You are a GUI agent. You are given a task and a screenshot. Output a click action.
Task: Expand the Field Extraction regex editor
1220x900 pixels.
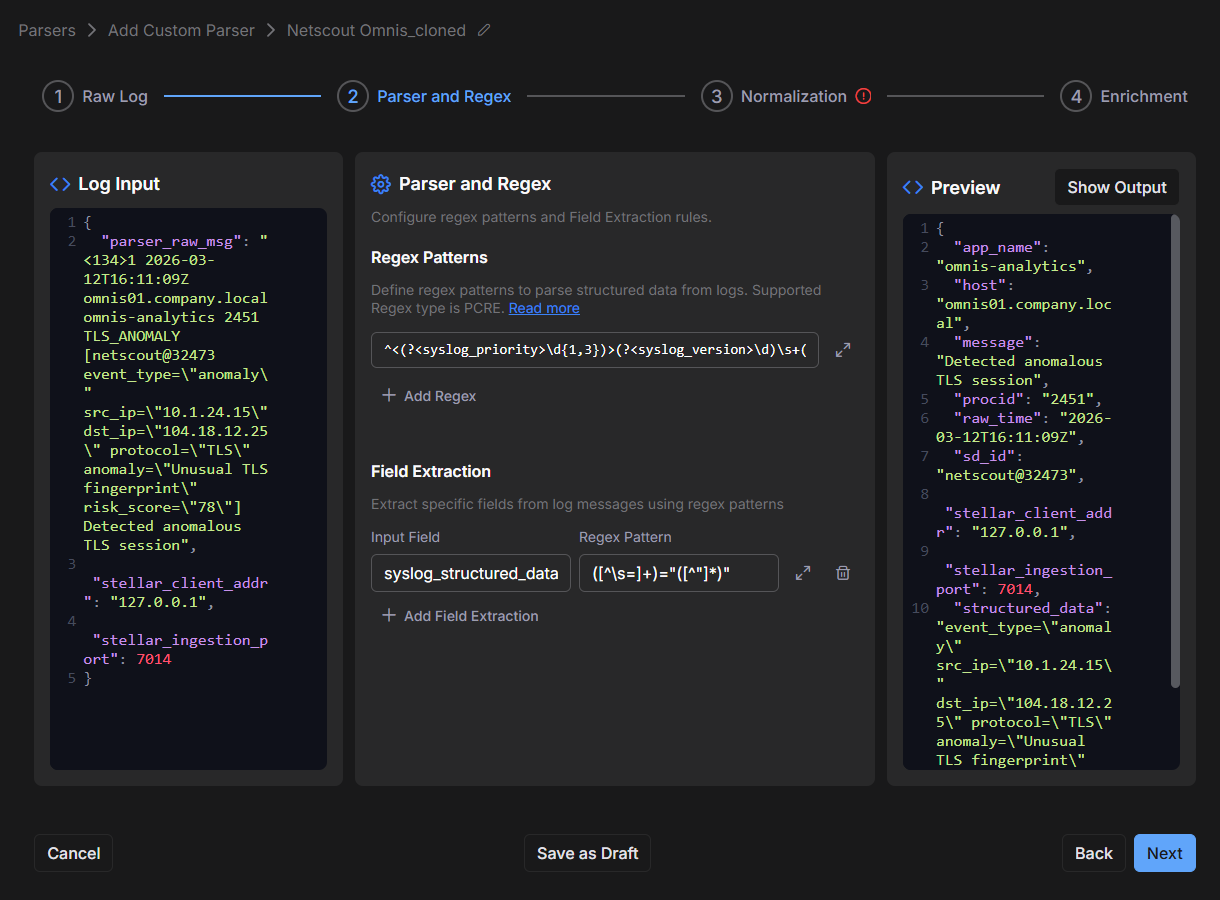point(803,573)
